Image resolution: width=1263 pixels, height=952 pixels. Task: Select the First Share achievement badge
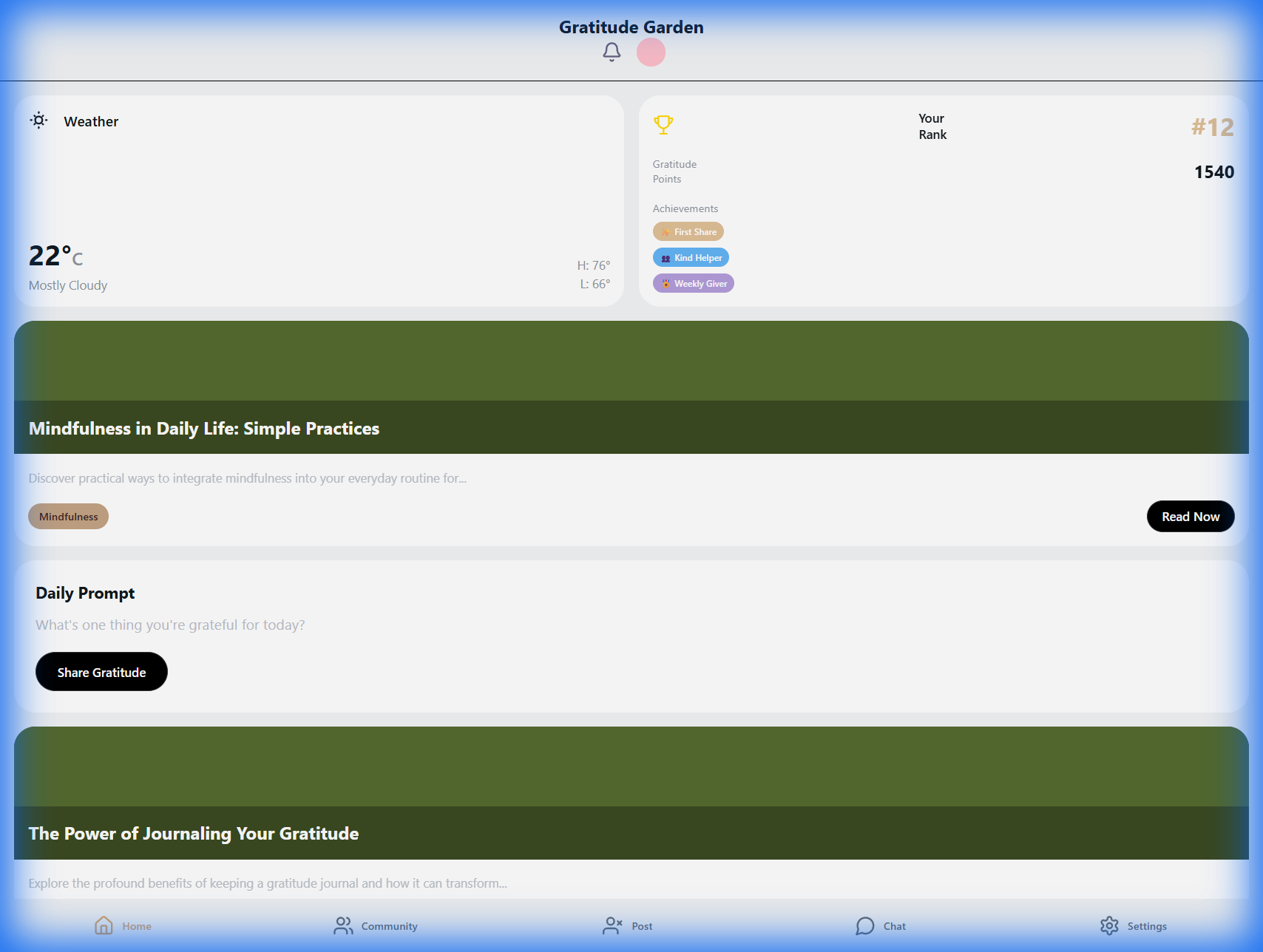tap(688, 232)
